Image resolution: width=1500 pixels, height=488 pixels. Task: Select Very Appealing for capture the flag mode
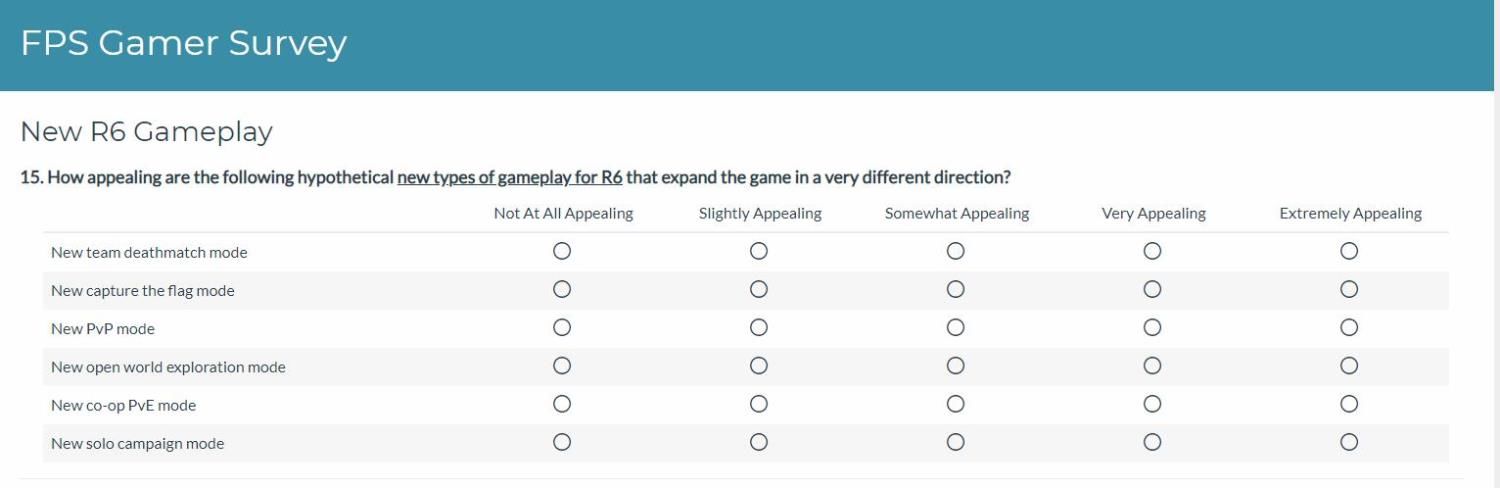(x=1152, y=290)
